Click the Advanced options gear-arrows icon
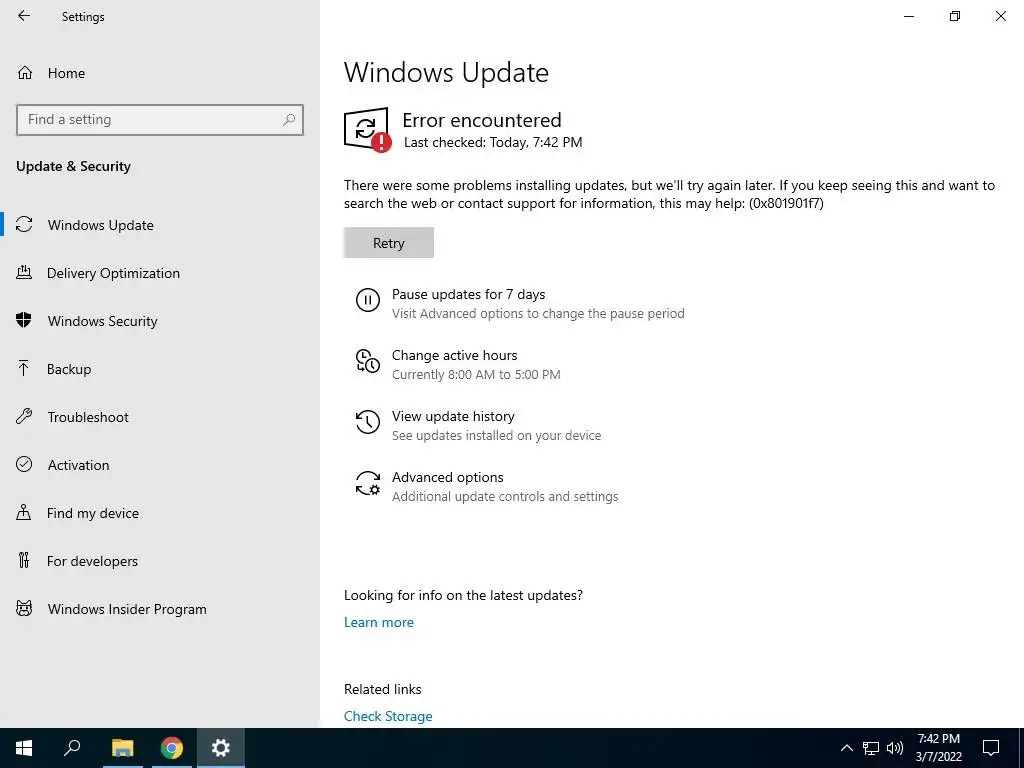1024x768 pixels. [x=368, y=483]
